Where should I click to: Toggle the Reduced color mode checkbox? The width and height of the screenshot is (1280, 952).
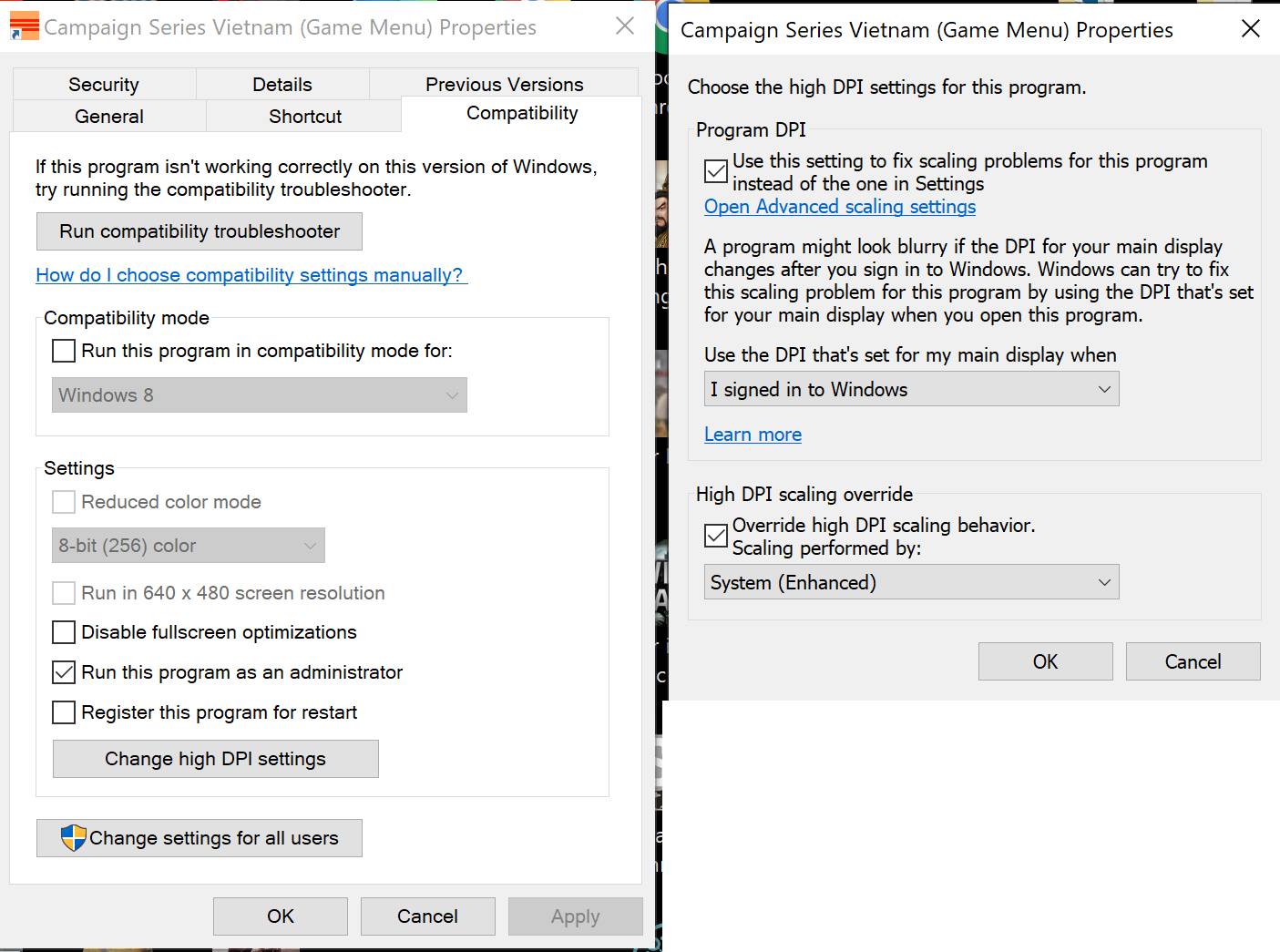[64, 502]
